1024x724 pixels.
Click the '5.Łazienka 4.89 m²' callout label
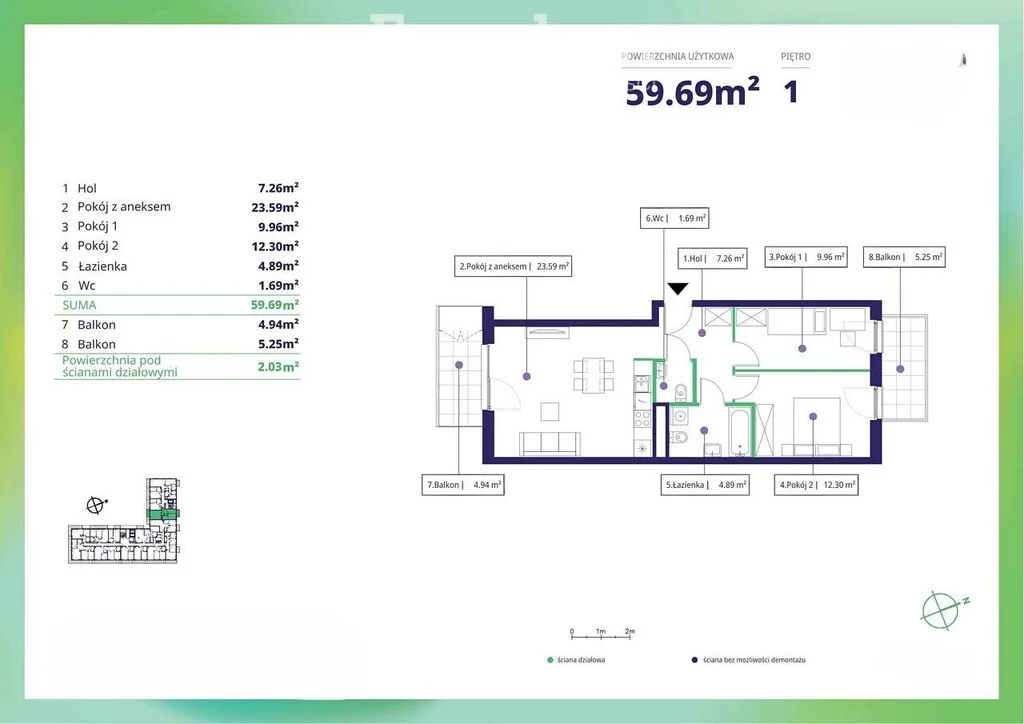[704, 485]
